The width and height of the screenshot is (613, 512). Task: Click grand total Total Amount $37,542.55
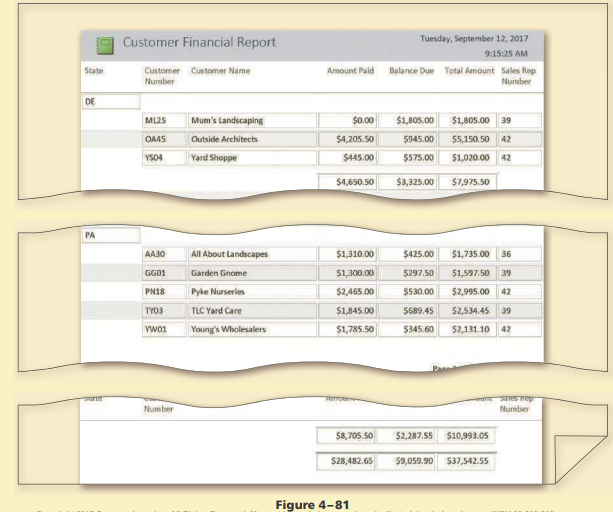tap(466, 461)
